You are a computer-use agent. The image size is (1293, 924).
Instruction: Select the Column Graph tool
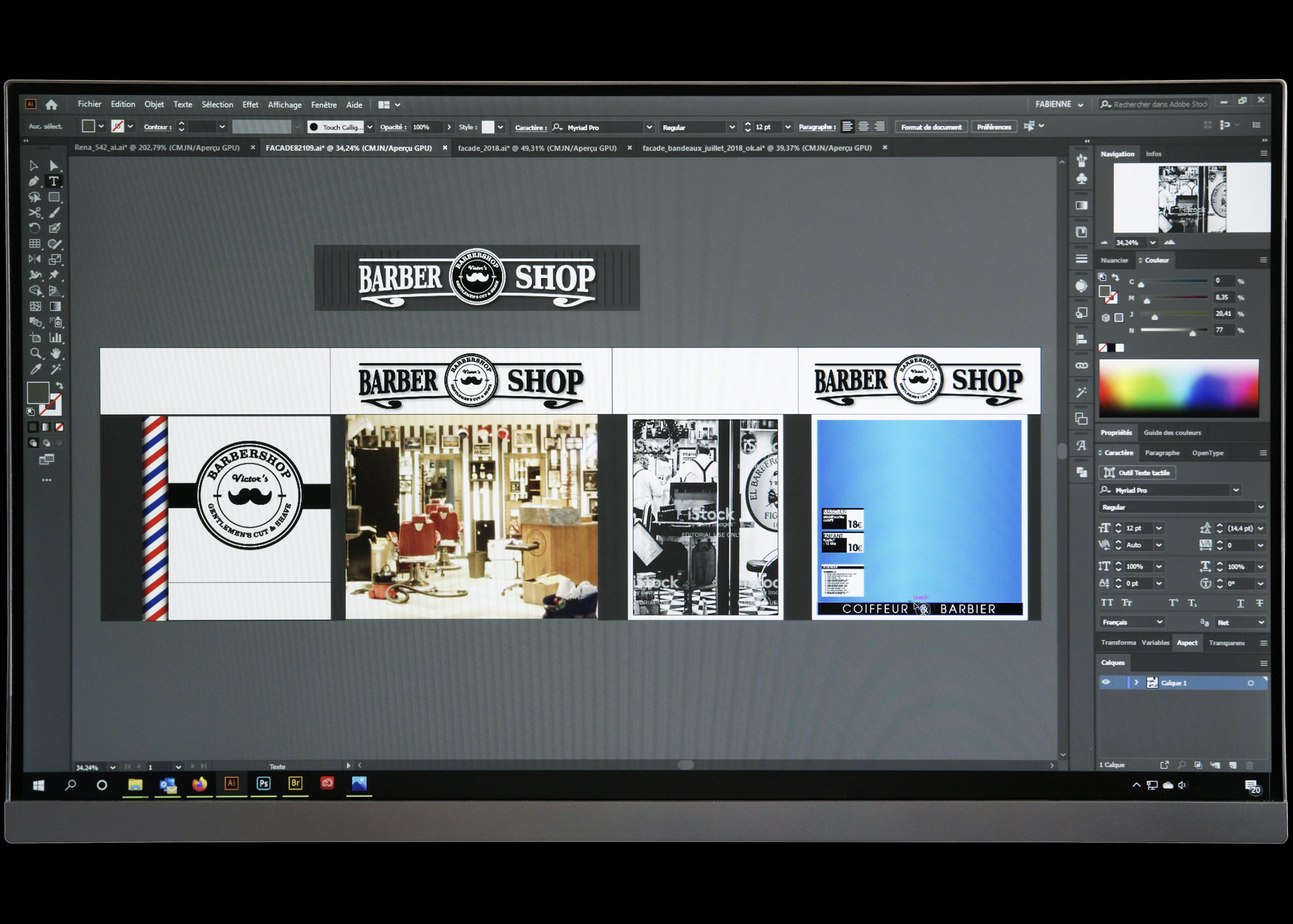coord(56,337)
